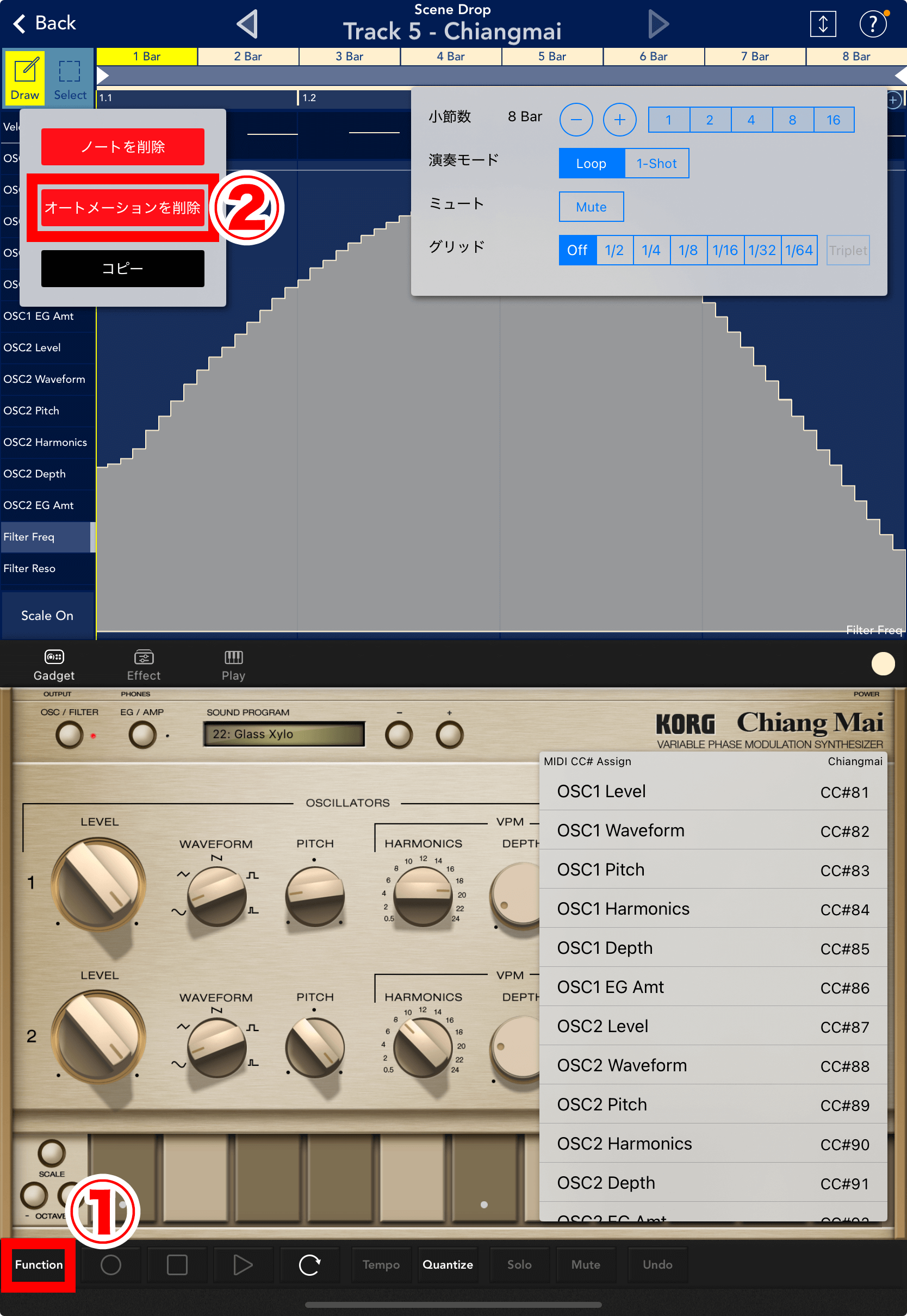Tap the black コピー copy button
Viewport: 907px width, 1316px height.
[x=123, y=268]
